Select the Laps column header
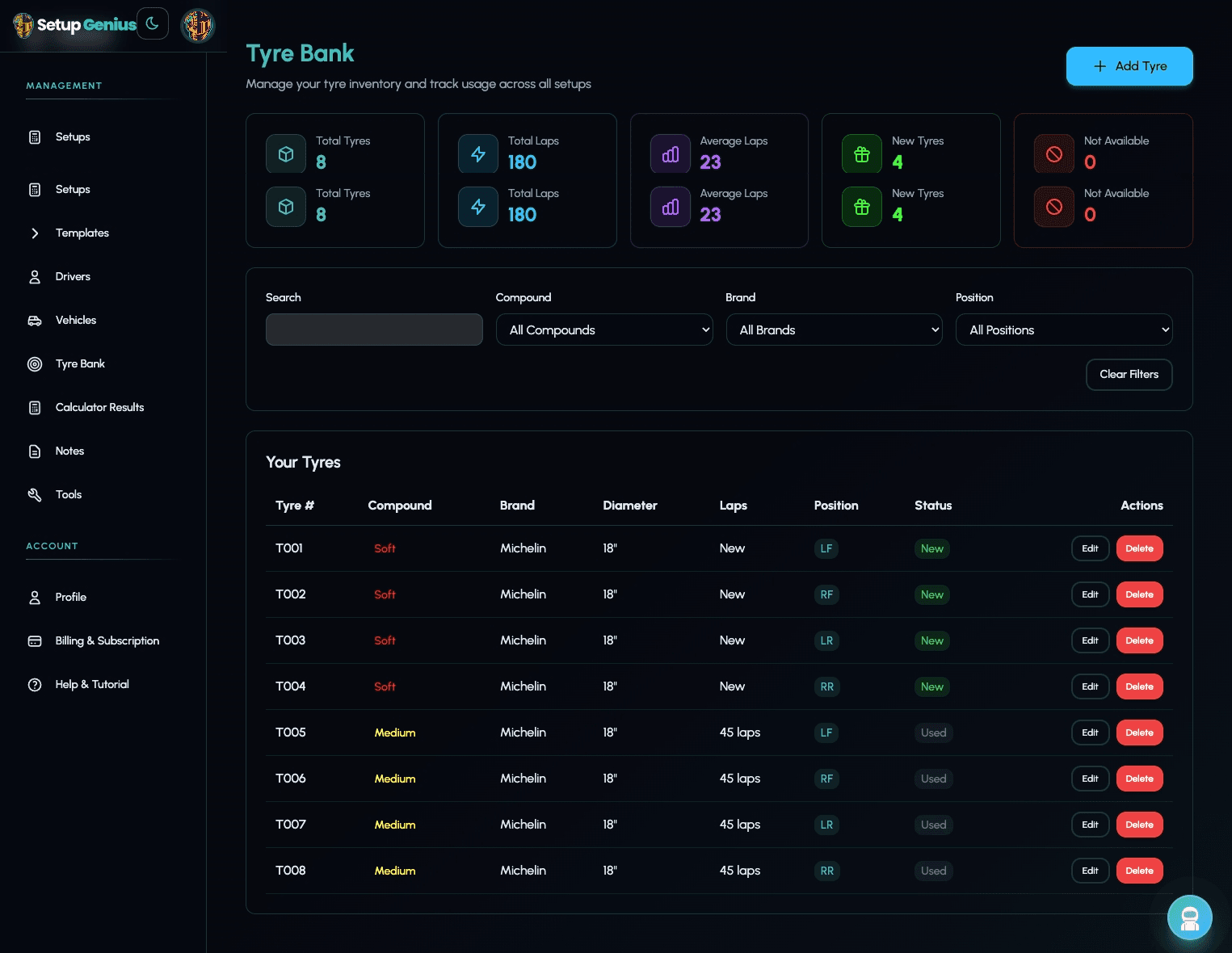 (x=734, y=506)
